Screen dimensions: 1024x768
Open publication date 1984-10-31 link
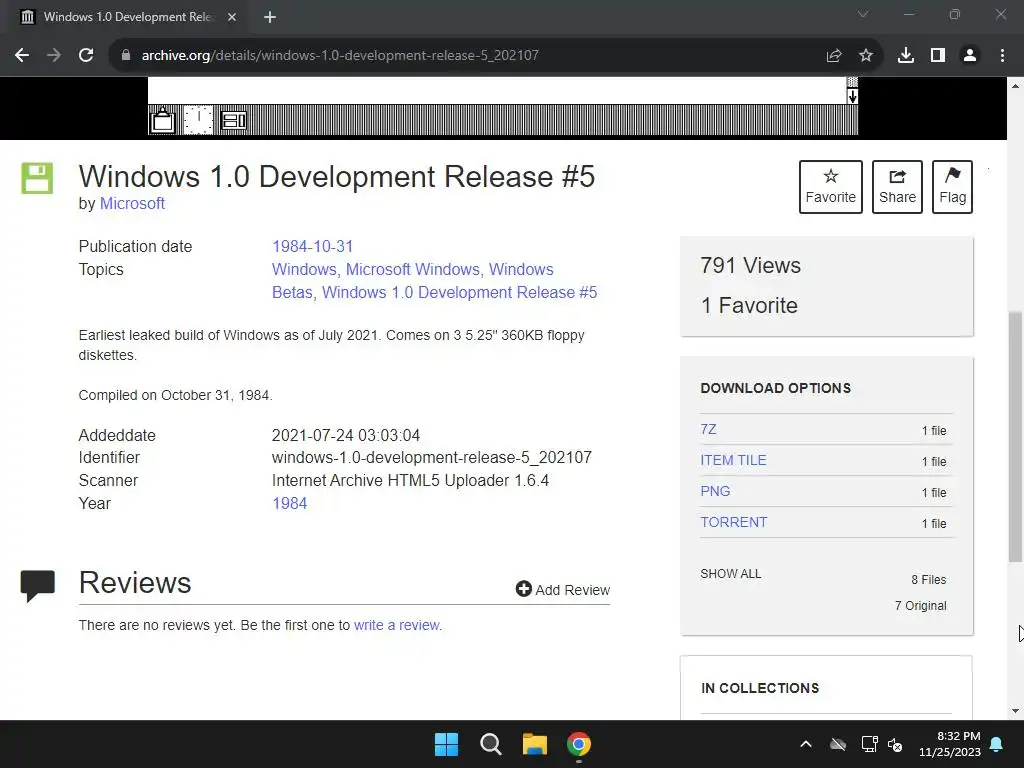tap(312, 246)
